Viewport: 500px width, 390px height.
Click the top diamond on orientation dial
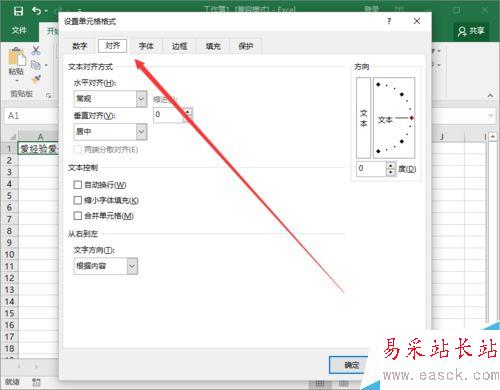coord(378,85)
